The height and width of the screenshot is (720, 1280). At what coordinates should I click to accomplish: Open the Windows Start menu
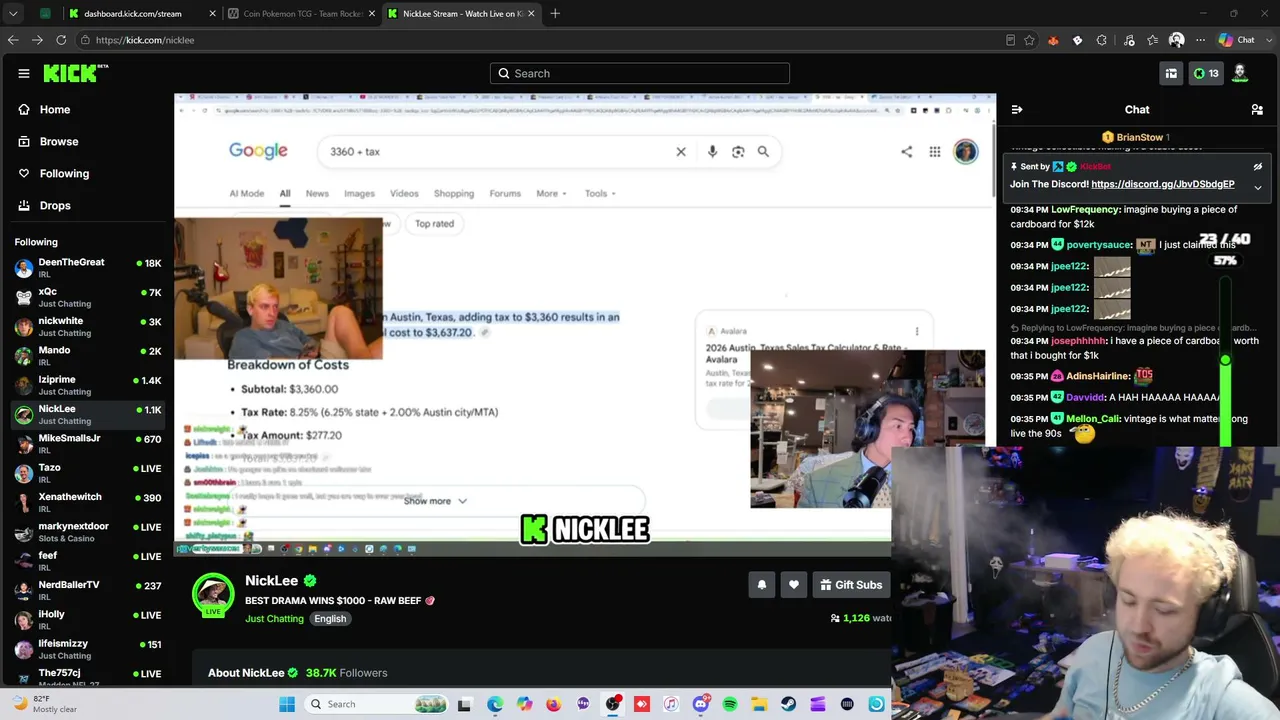click(x=287, y=704)
